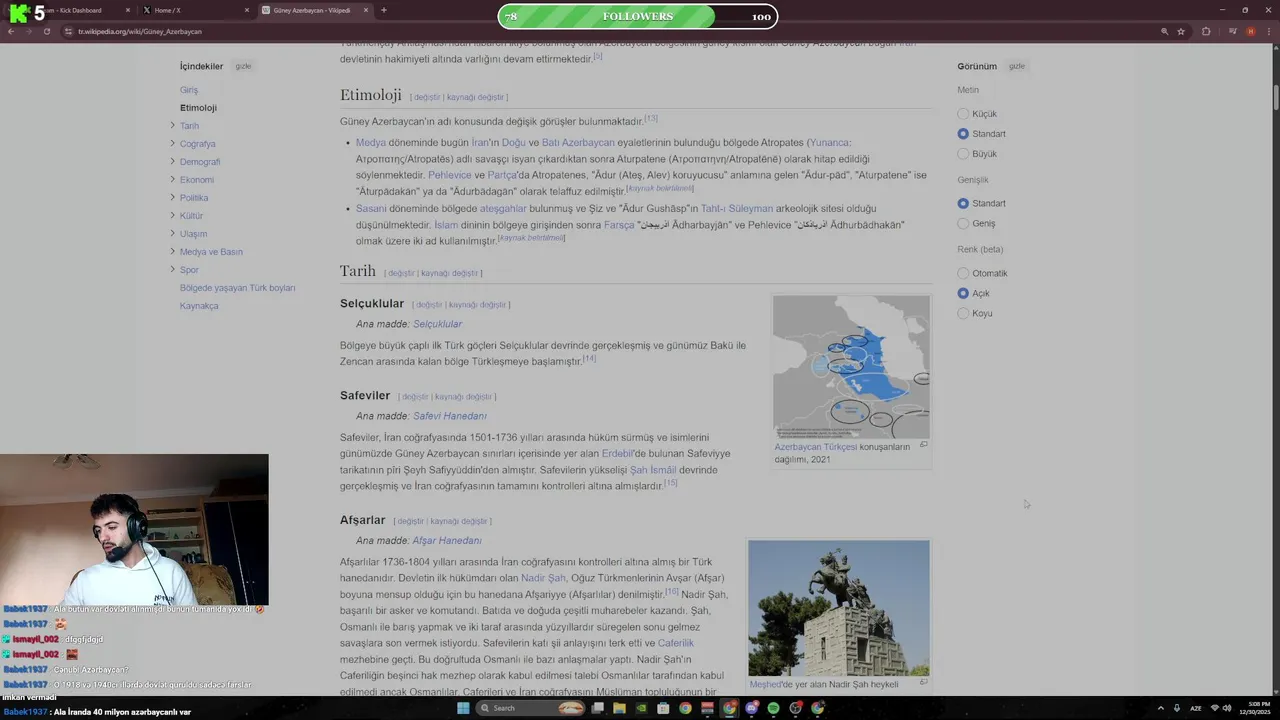The height and width of the screenshot is (720, 1280).
Task: Open the media control icon in toolbar
Action: (1232, 31)
